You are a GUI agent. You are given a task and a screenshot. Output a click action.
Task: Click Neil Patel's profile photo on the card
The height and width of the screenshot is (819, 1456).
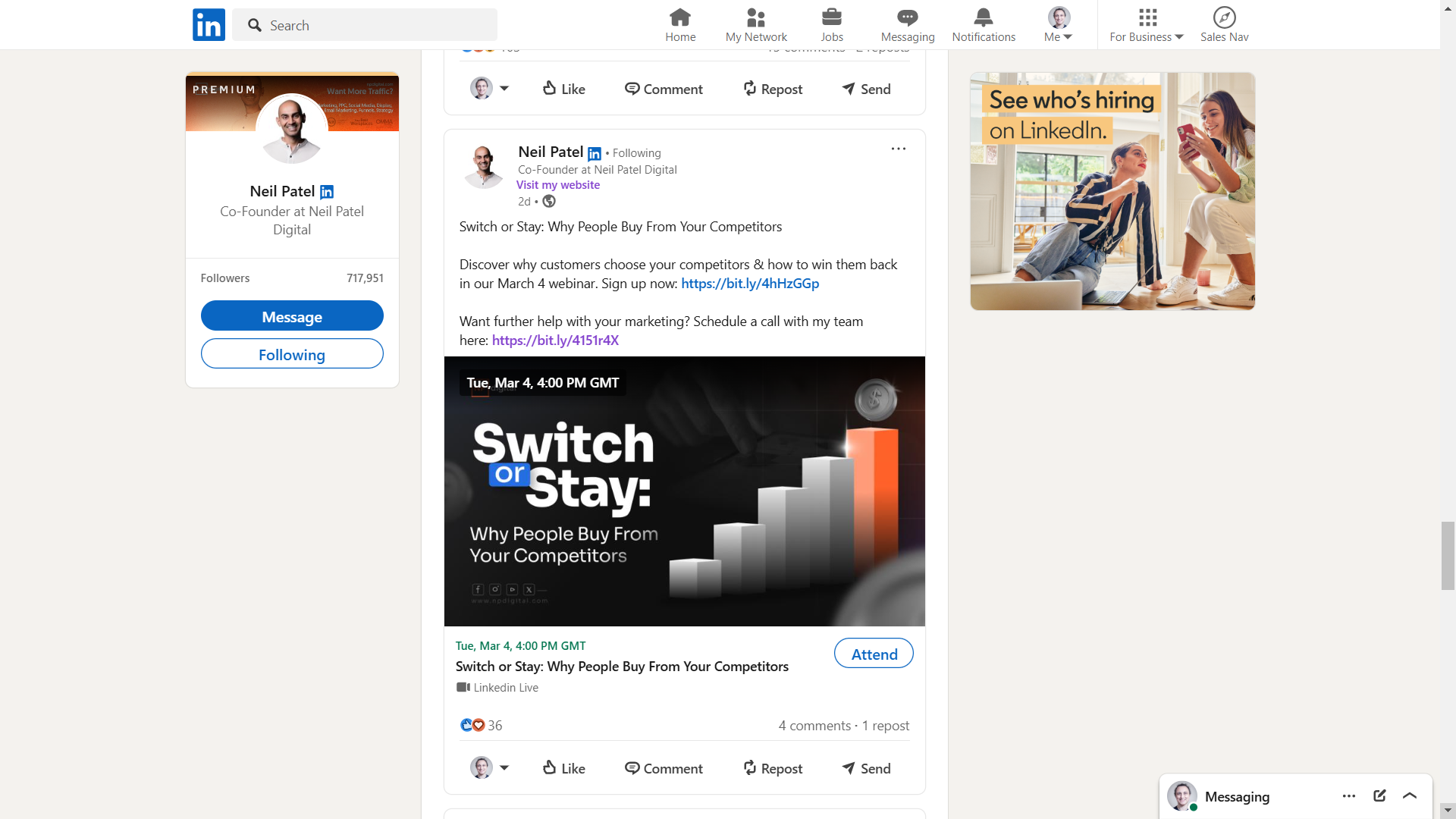click(292, 129)
